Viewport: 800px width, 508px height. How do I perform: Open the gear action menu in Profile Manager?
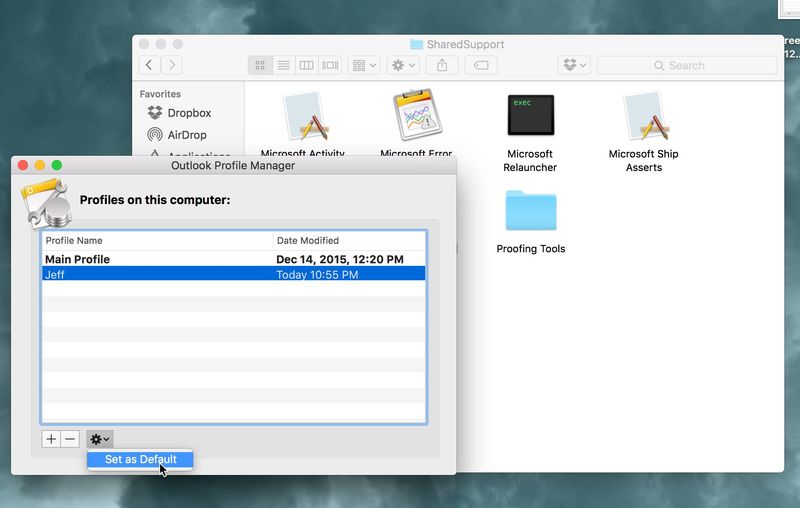click(99, 439)
